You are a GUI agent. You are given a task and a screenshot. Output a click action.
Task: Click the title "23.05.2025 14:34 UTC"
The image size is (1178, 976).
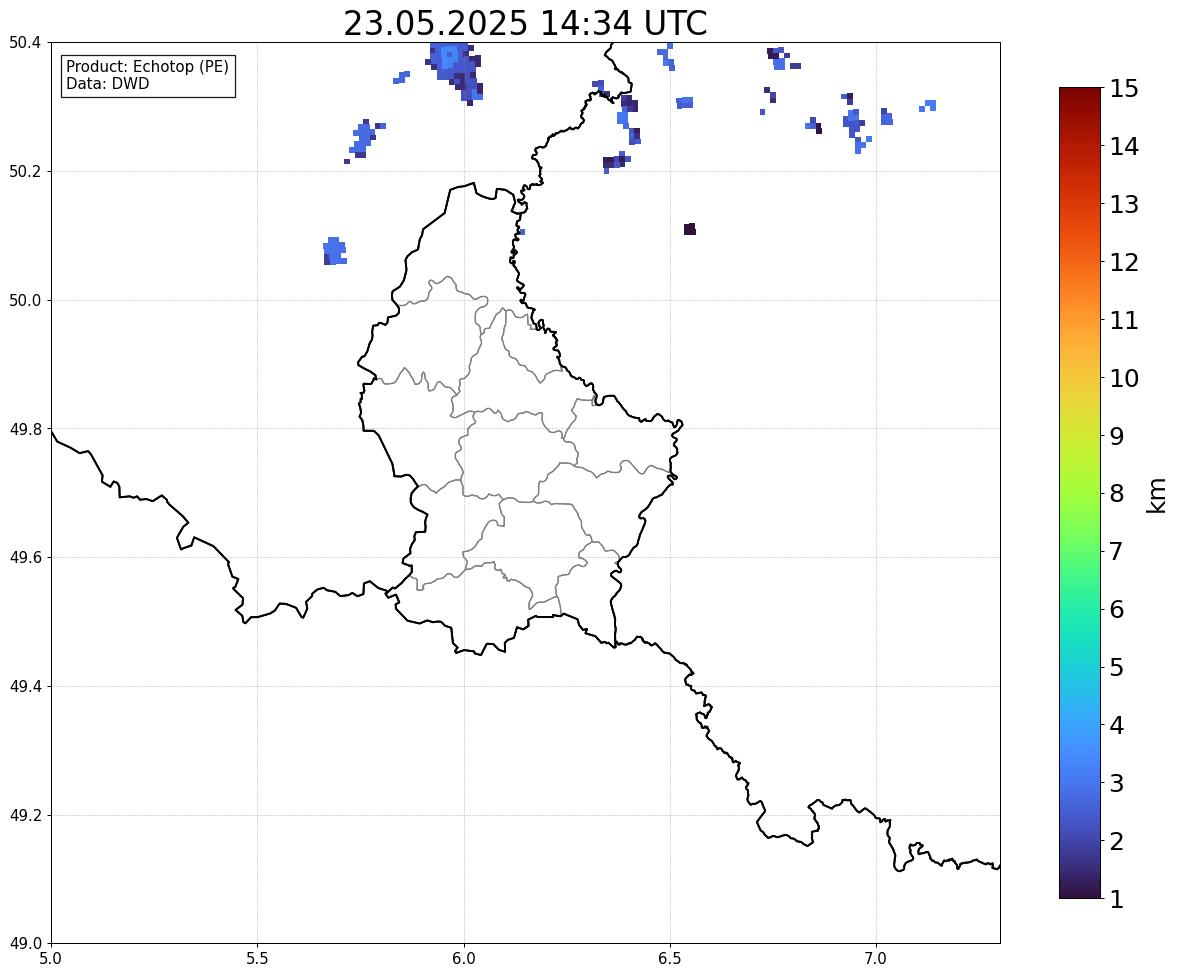click(x=525, y=23)
